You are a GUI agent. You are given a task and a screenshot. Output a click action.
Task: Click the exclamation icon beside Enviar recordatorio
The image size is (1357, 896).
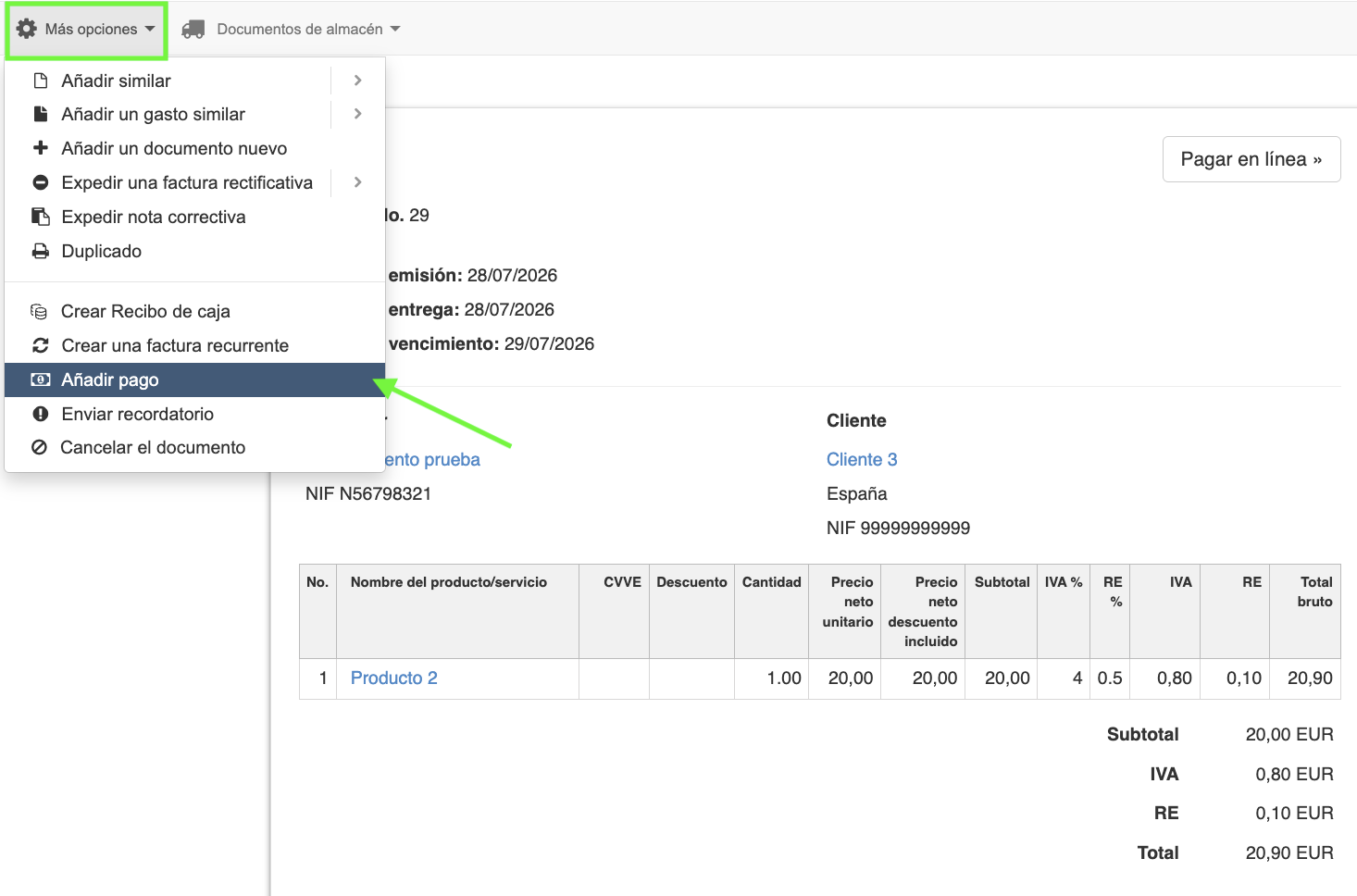point(41,414)
